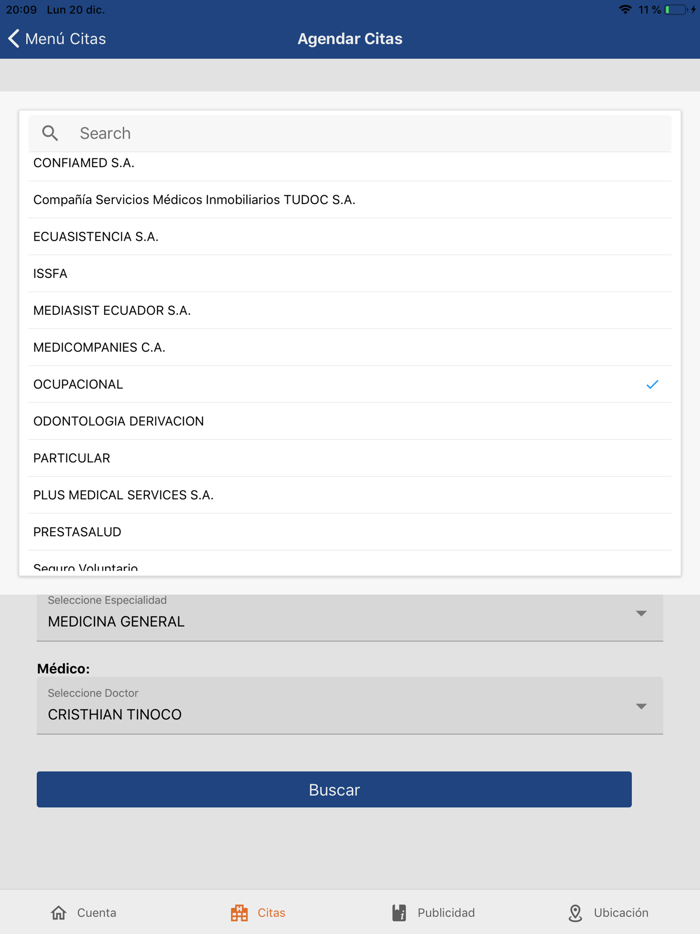The image size is (700, 934).
Task: Tap the Search input field
Action: coord(350,133)
